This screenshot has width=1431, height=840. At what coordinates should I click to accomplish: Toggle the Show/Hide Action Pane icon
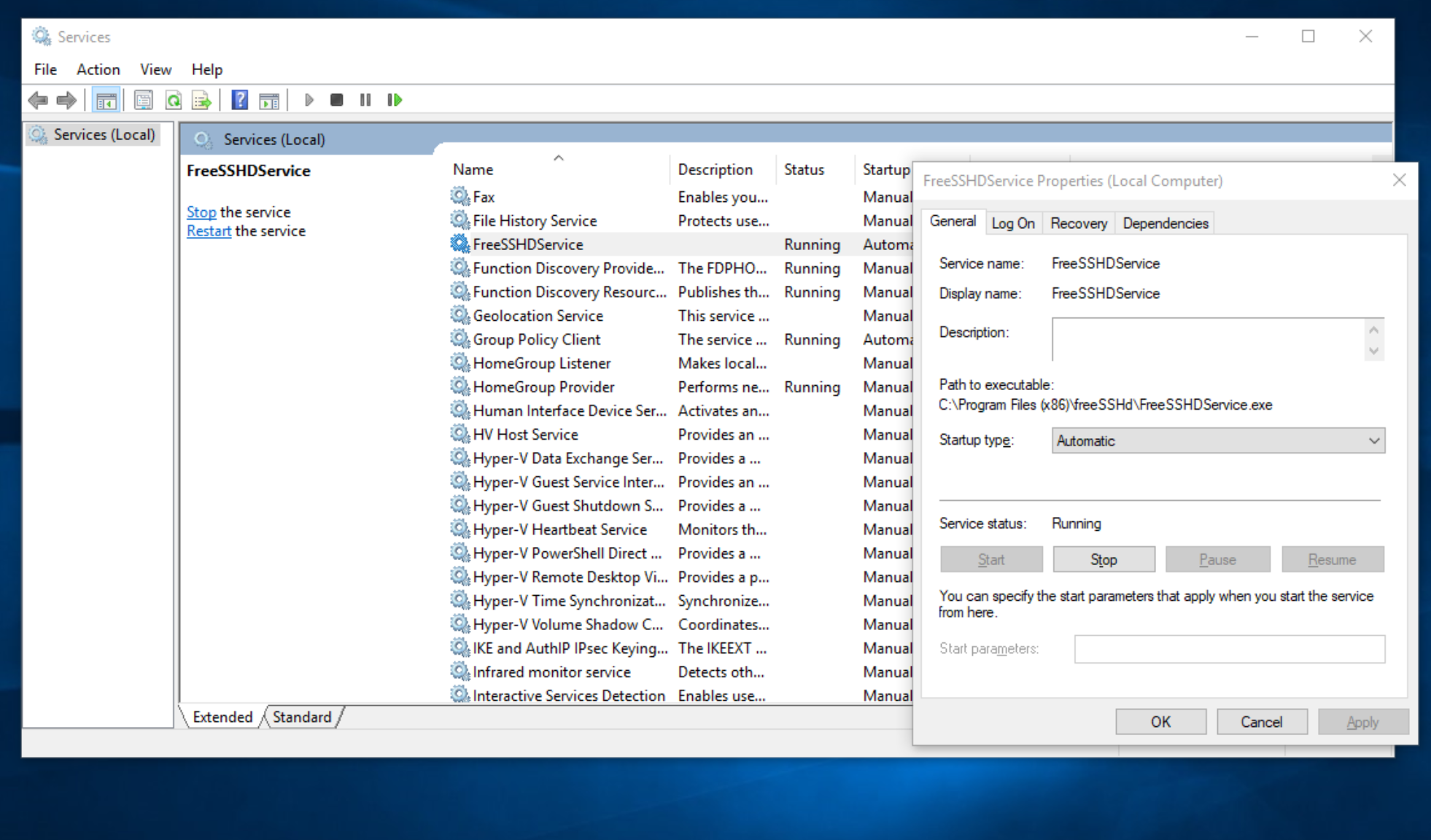[269, 100]
